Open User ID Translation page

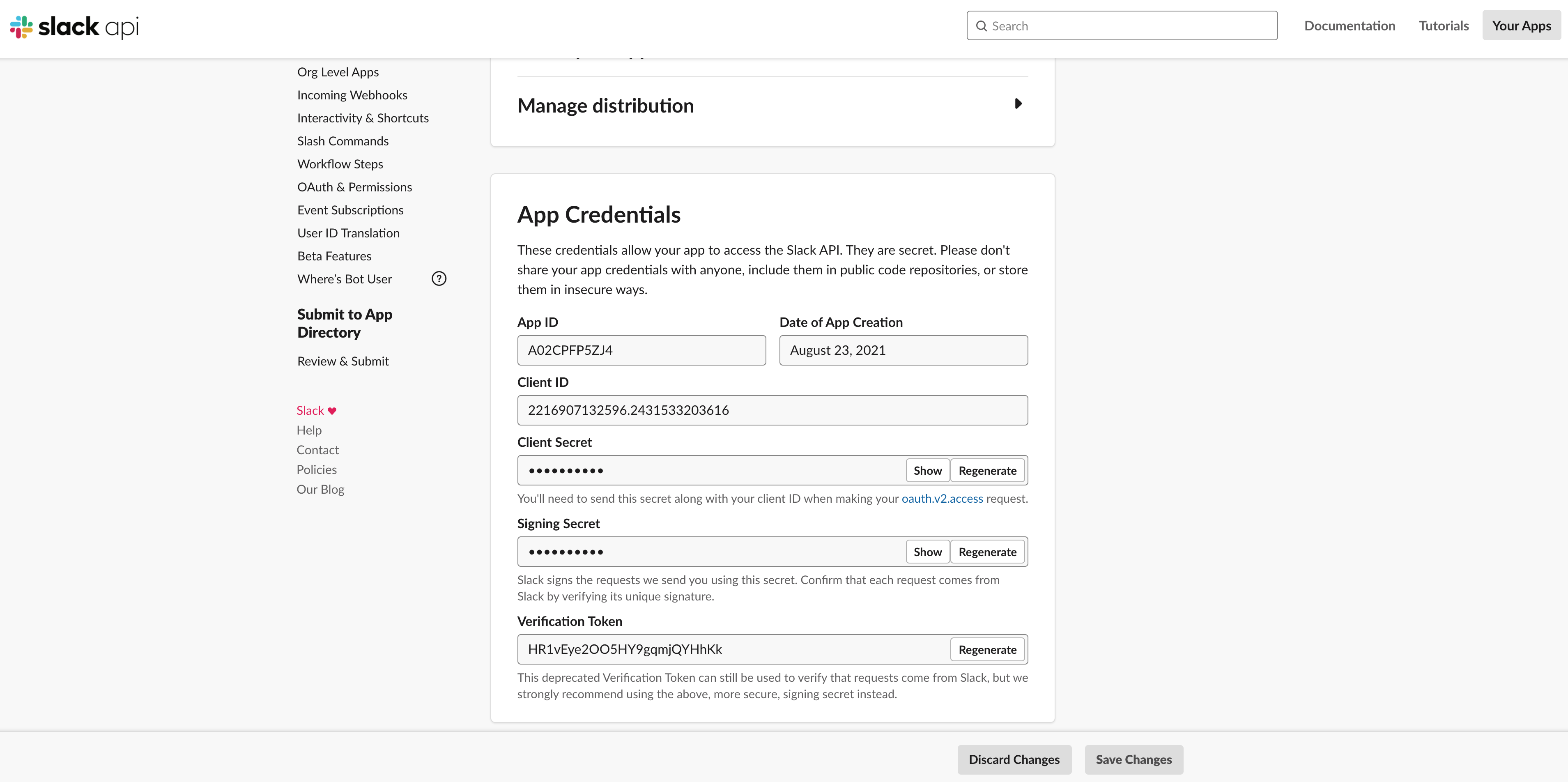pos(348,233)
